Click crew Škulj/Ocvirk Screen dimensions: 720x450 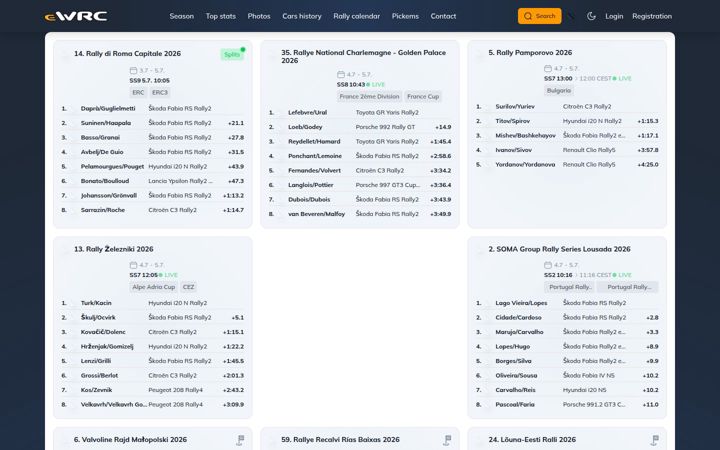(98, 318)
